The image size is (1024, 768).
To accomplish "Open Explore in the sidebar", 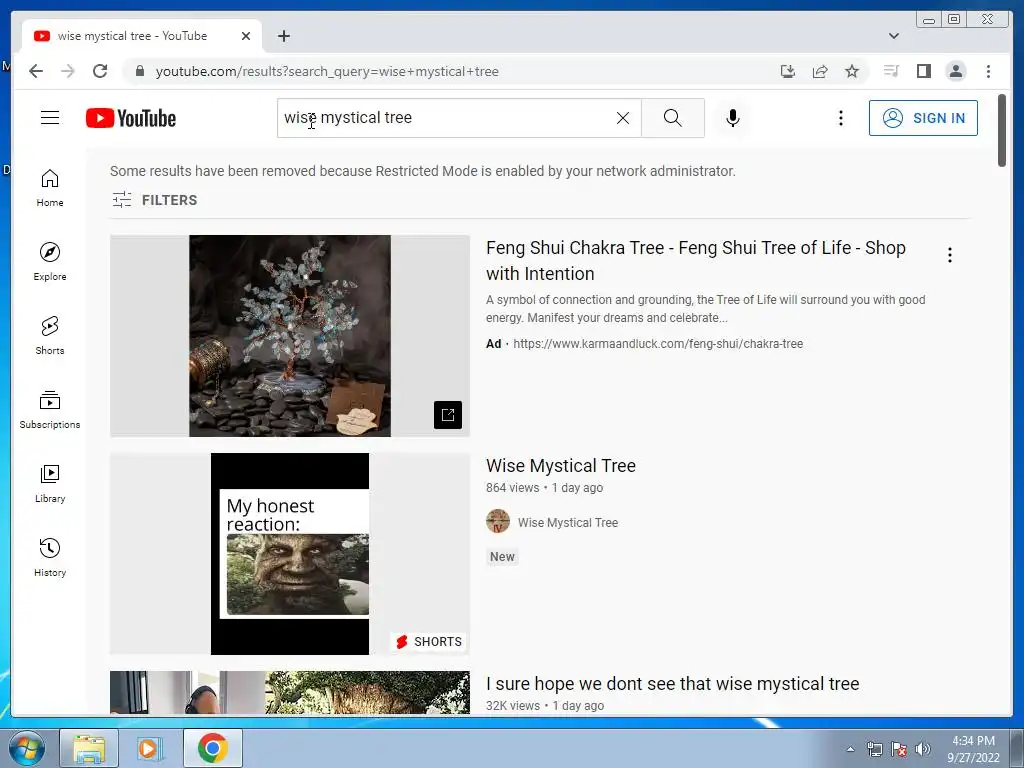I will (x=50, y=262).
